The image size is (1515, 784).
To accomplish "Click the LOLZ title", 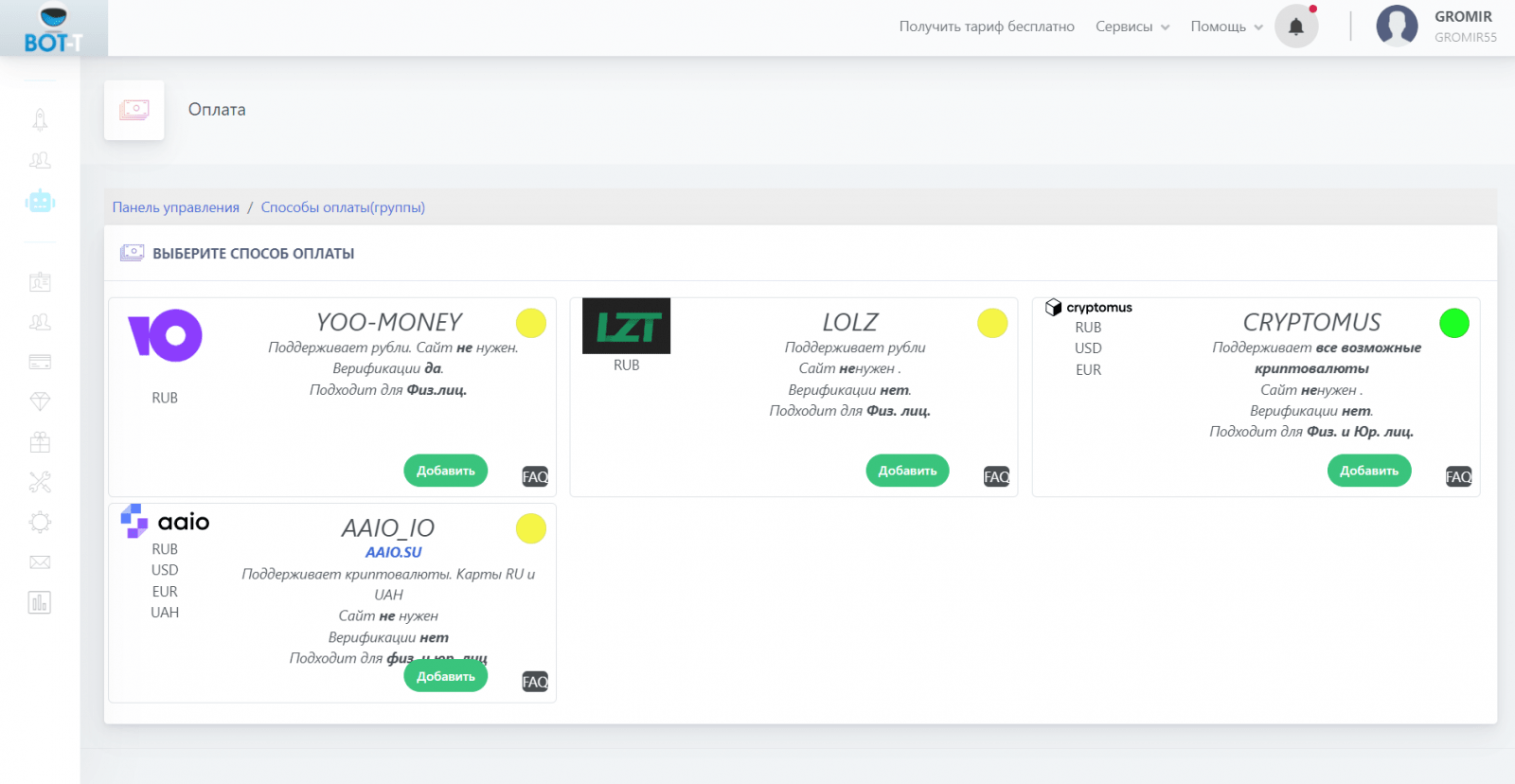I will 850,323.
